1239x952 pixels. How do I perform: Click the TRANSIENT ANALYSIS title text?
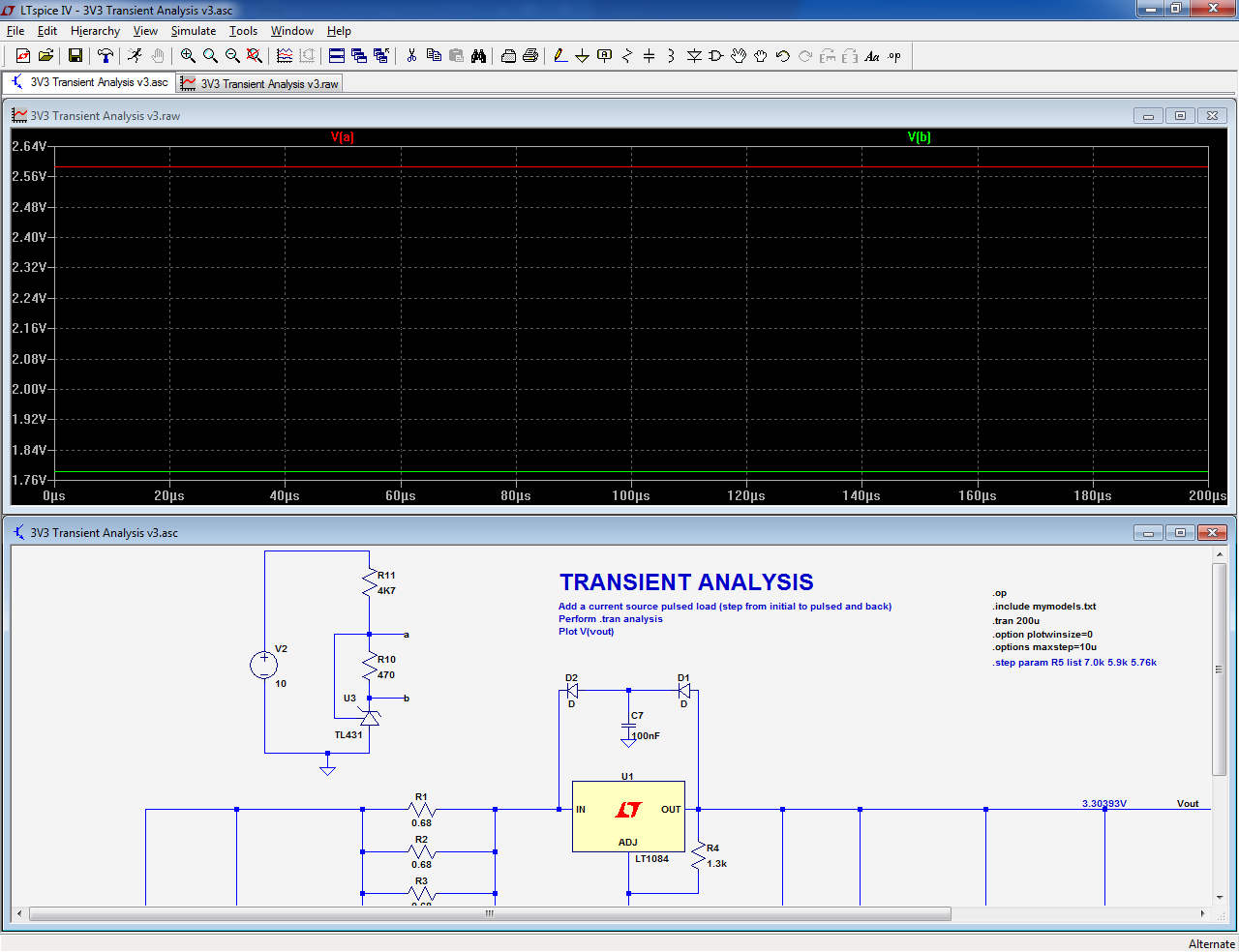(x=686, y=582)
